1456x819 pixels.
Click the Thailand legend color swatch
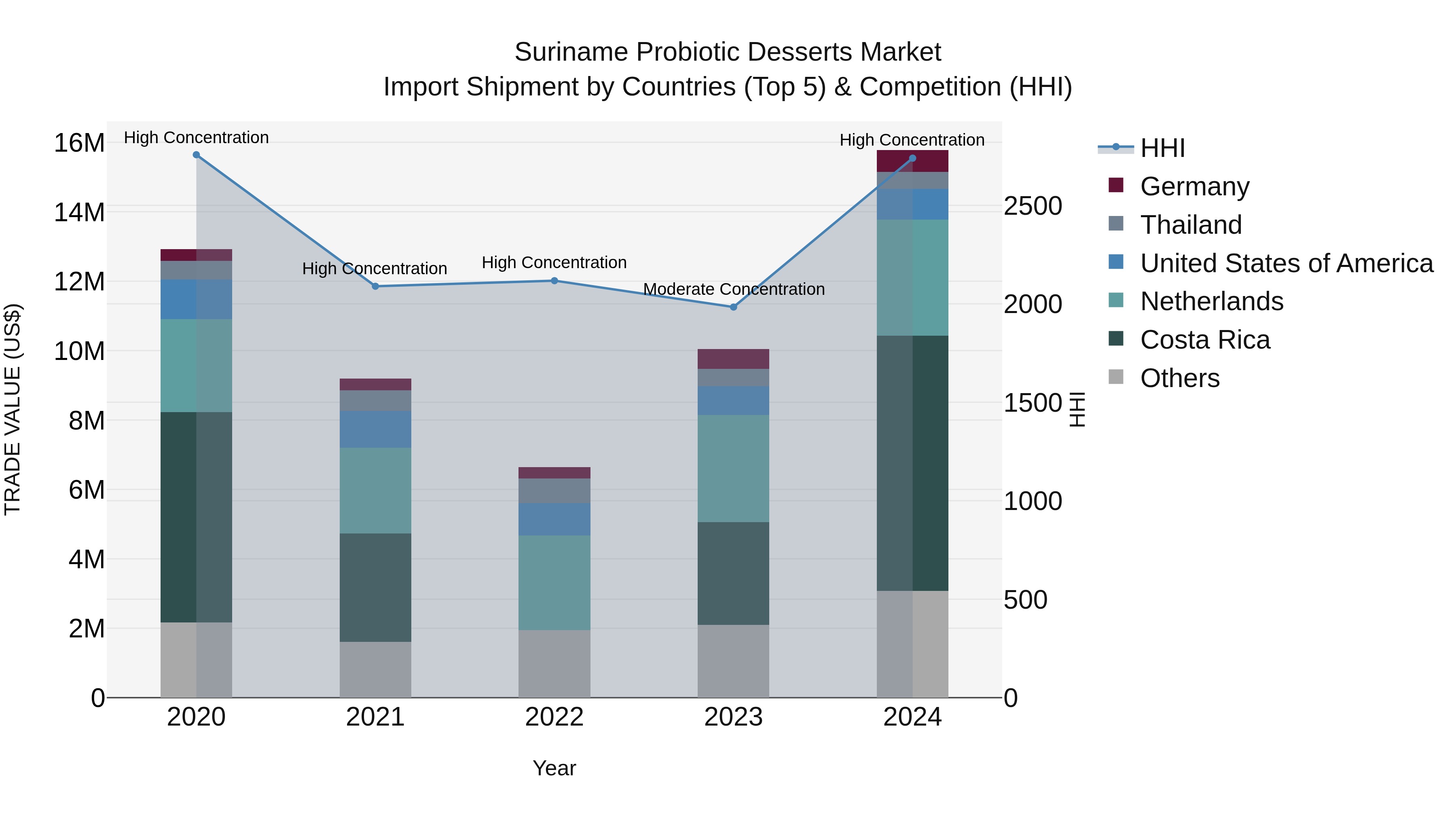tap(1116, 223)
